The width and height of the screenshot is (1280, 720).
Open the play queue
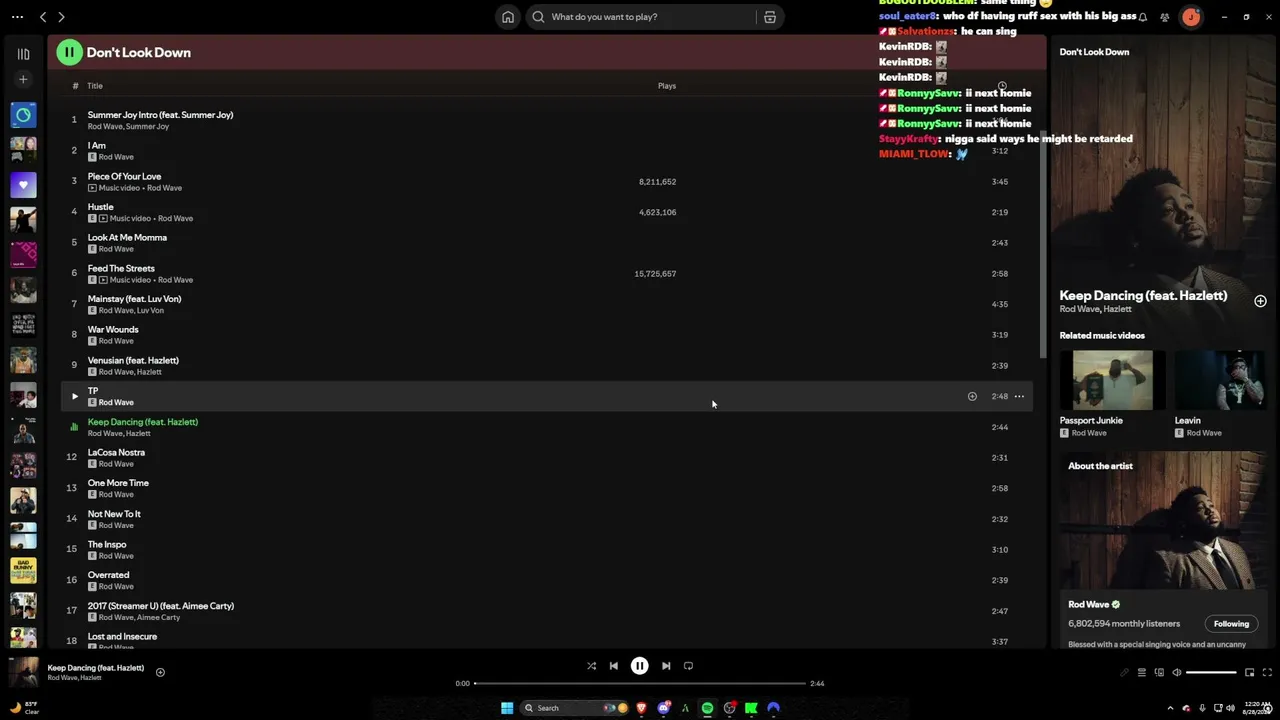[x=1141, y=673]
